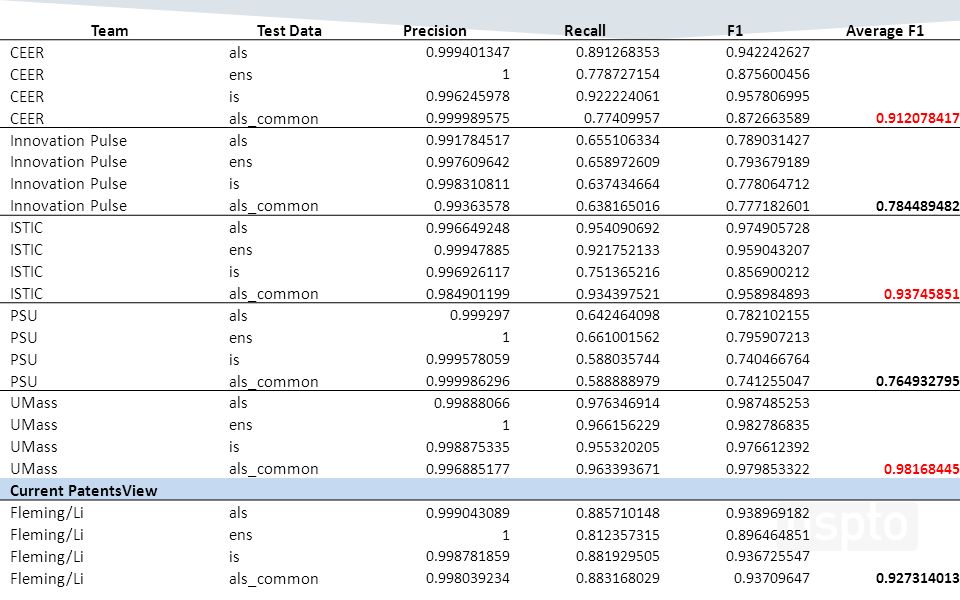This screenshot has height=600, width=960.
Task: Select recall value 0.921752133
Action: coord(618,250)
